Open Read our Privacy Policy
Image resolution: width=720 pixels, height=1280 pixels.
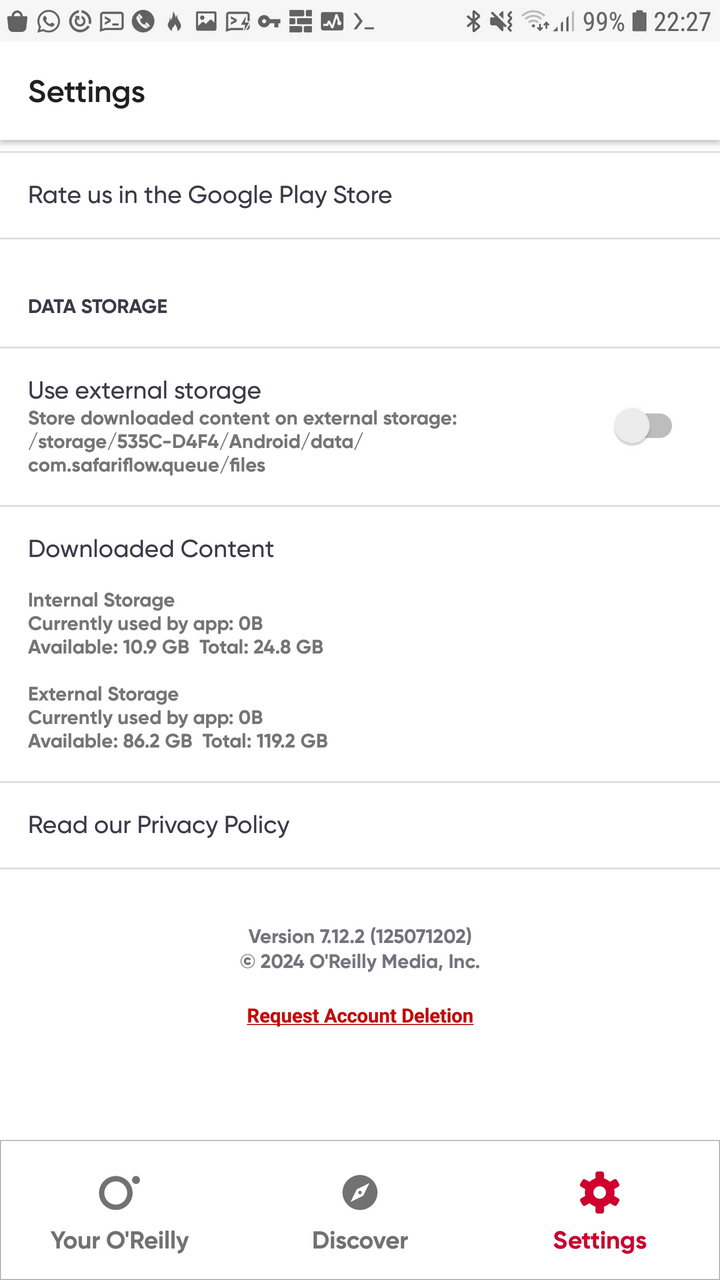[x=360, y=825]
